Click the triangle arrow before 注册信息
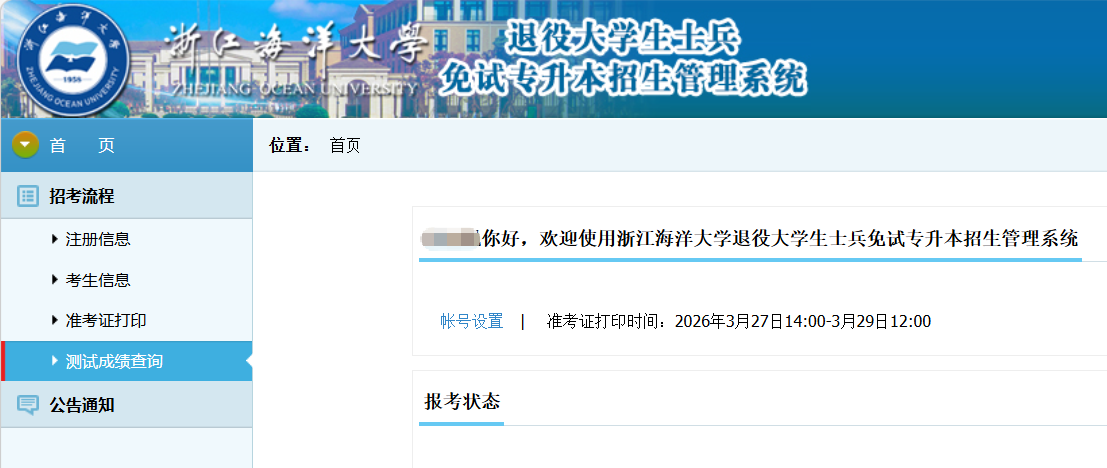 click(x=54, y=239)
